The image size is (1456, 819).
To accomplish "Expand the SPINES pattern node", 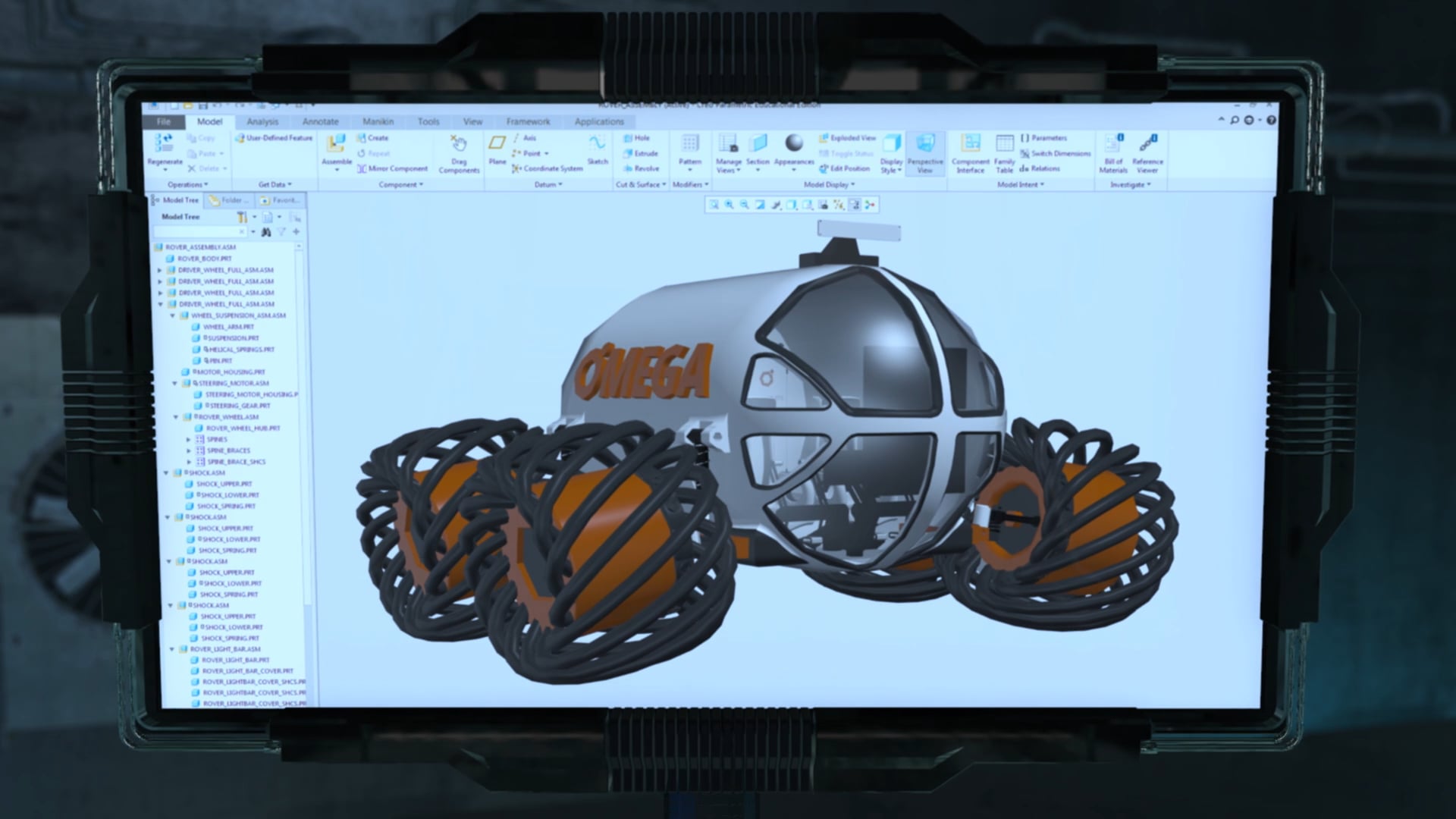I will click(x=189, y=438).
